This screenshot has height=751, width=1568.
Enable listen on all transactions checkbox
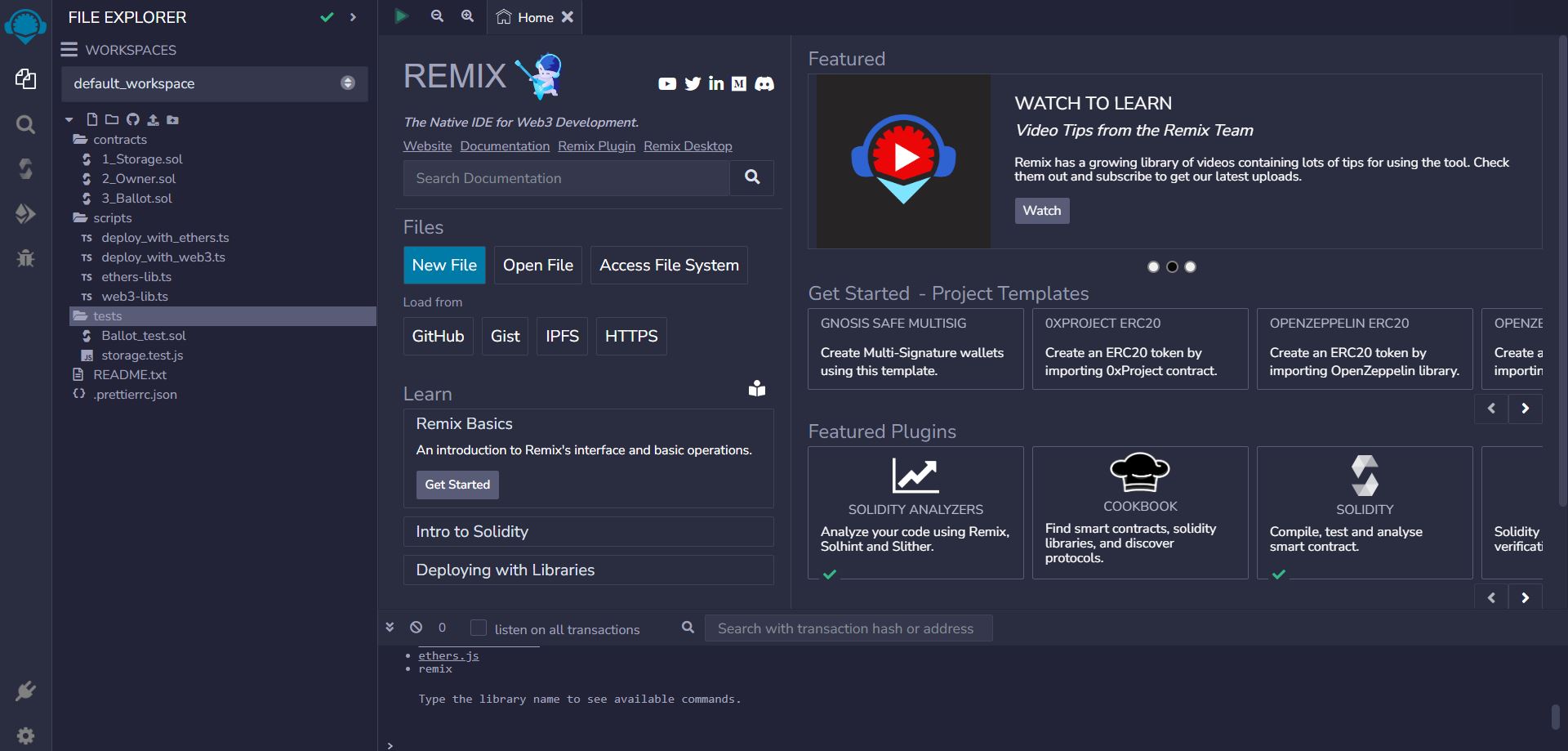[479, 628]
